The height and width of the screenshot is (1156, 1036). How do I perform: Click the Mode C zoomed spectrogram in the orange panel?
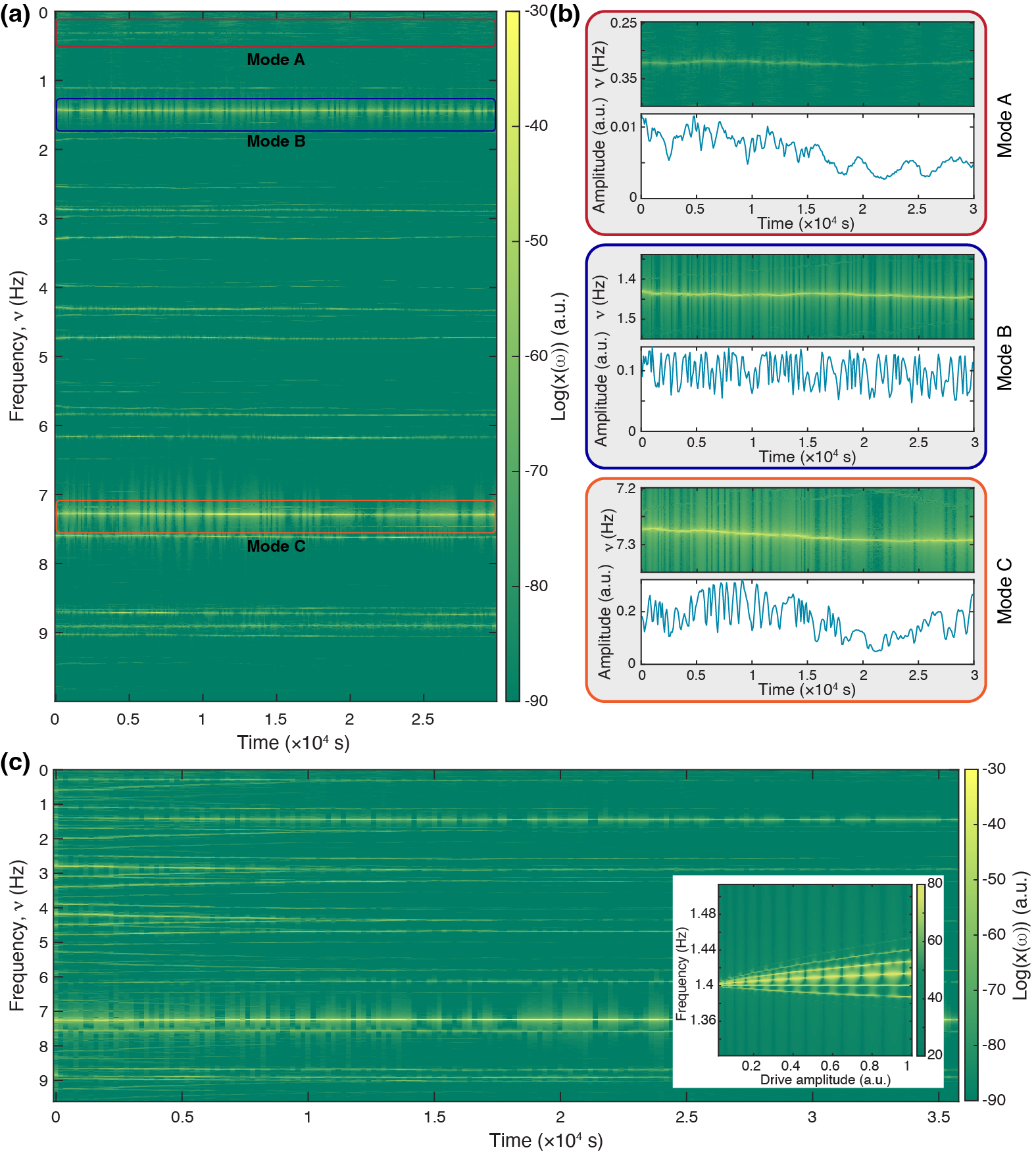tap(807, 530)
